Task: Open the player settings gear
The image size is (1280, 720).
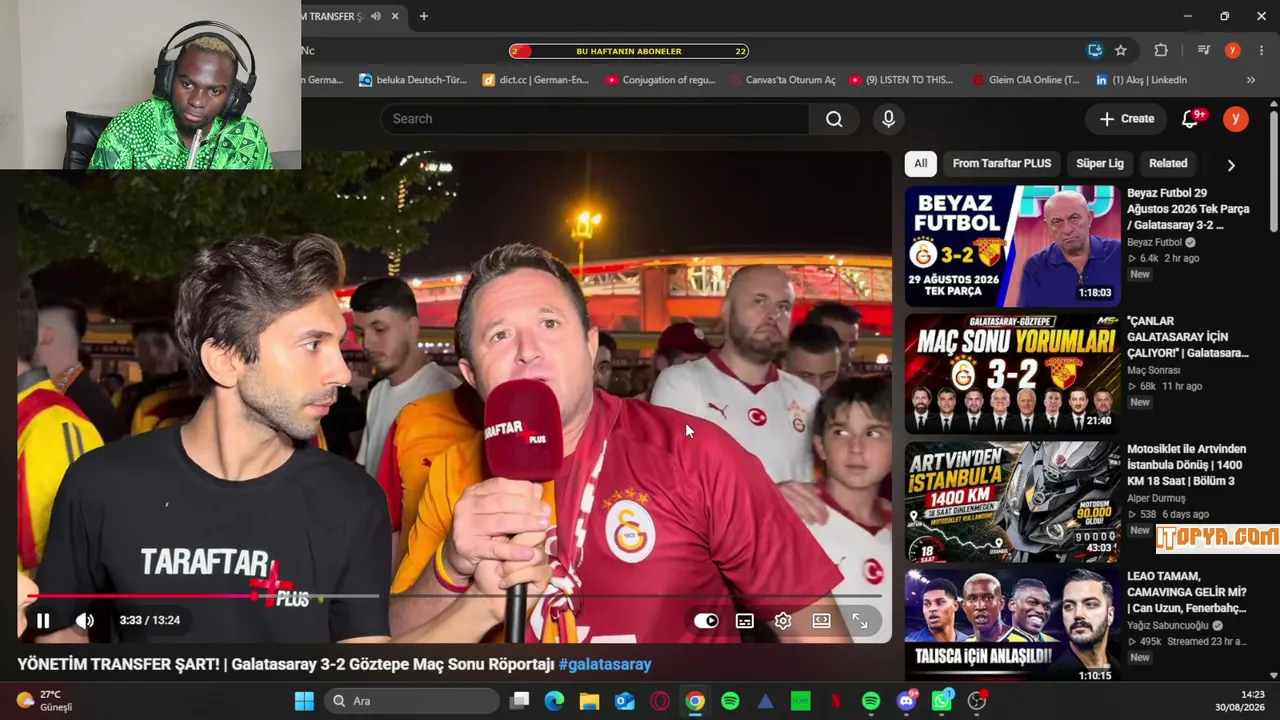Action: tap(783, 620)
